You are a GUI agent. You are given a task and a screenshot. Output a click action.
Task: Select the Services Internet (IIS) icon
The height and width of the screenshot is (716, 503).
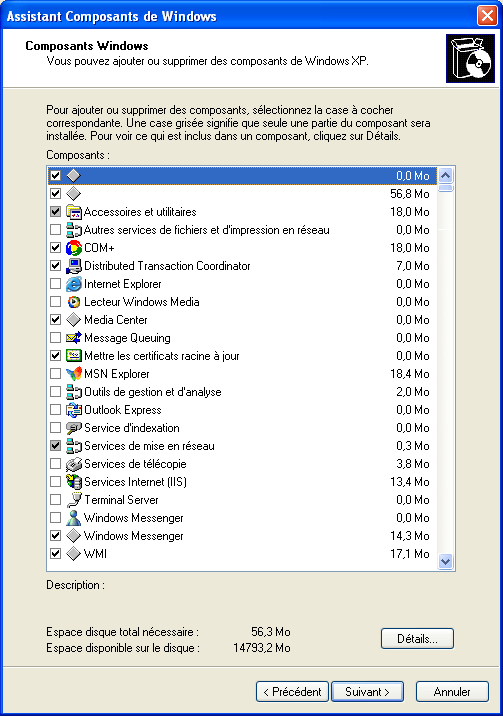click(73, 482)
